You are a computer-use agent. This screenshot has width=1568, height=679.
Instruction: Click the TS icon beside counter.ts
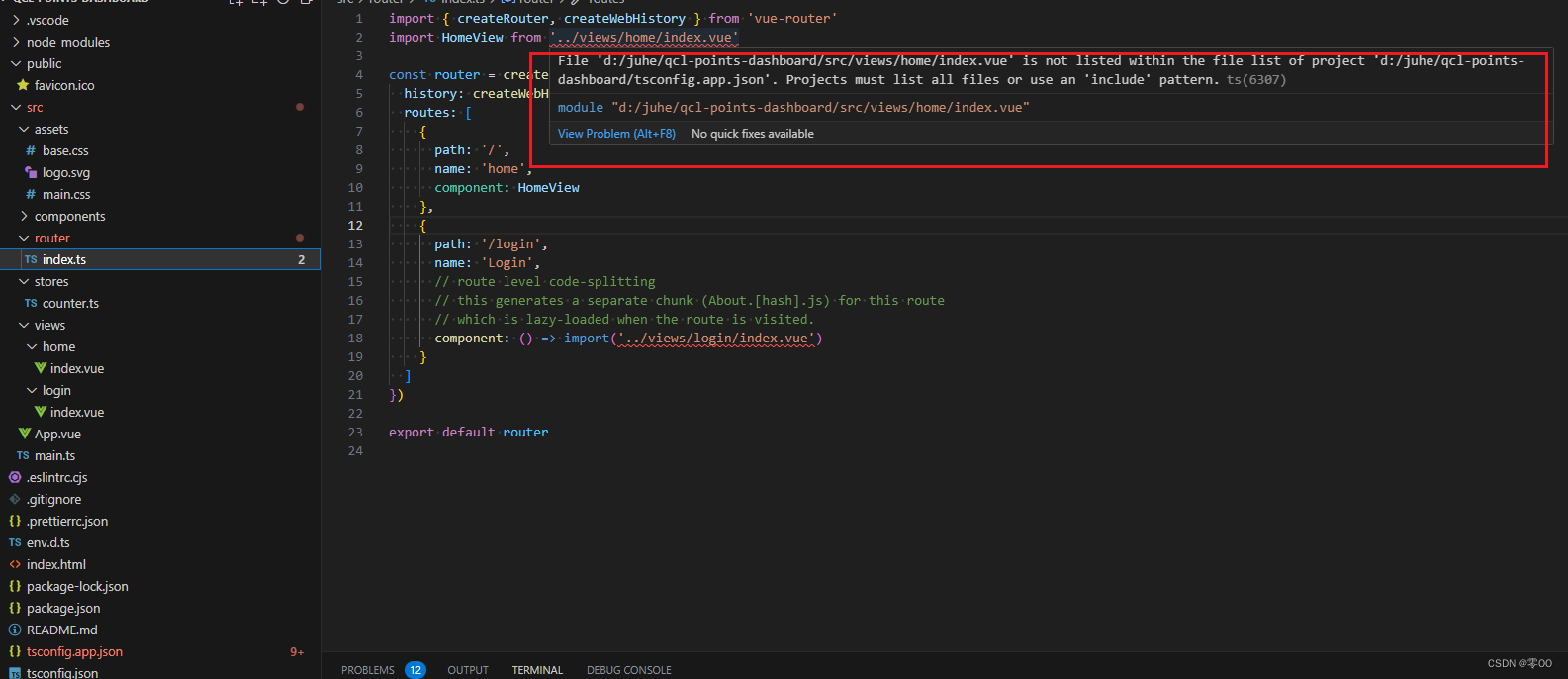pos(31,303)
